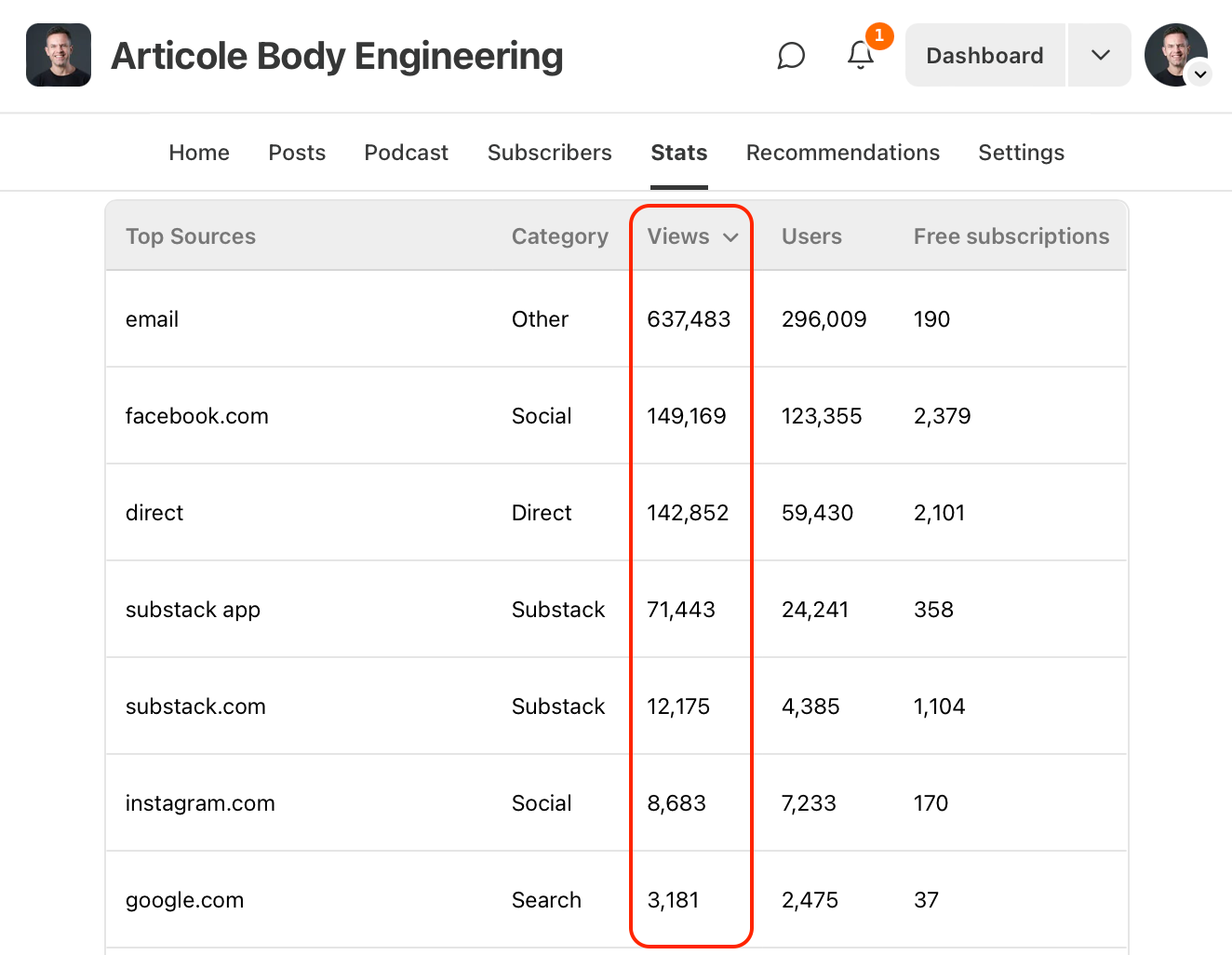Viewport: 1232px width, 955px height.
Task: Click the Articole Body Engineering title
Action: pyautogui.click(x=337, y=56)
